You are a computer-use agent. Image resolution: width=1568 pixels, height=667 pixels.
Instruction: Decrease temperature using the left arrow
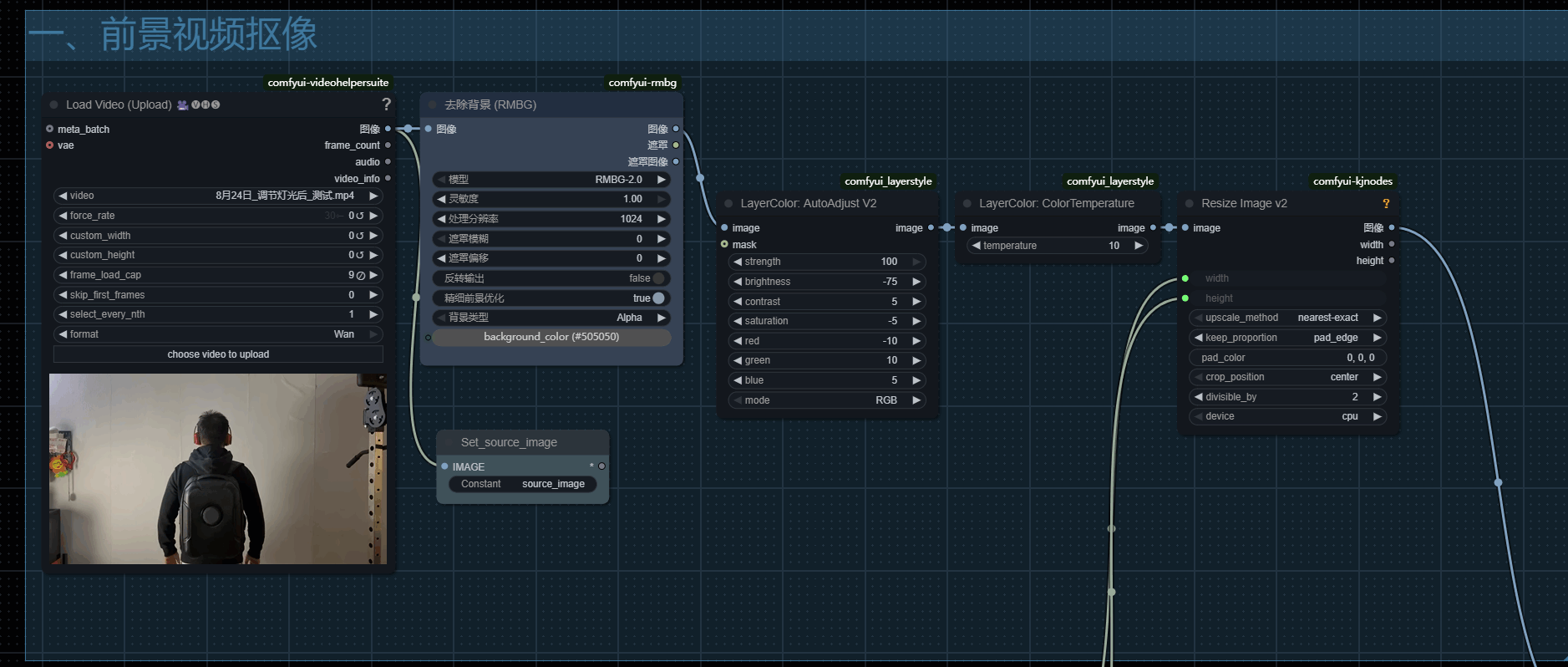point(976,246)
